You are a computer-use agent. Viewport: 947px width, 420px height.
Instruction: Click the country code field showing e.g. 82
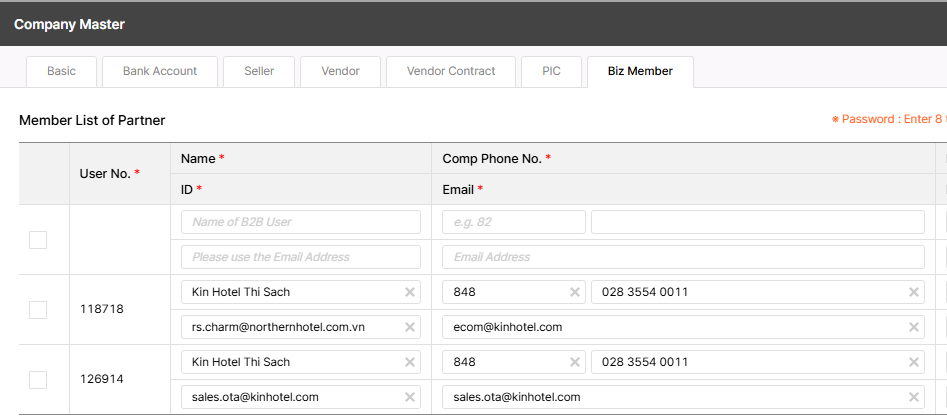point(513,222)
